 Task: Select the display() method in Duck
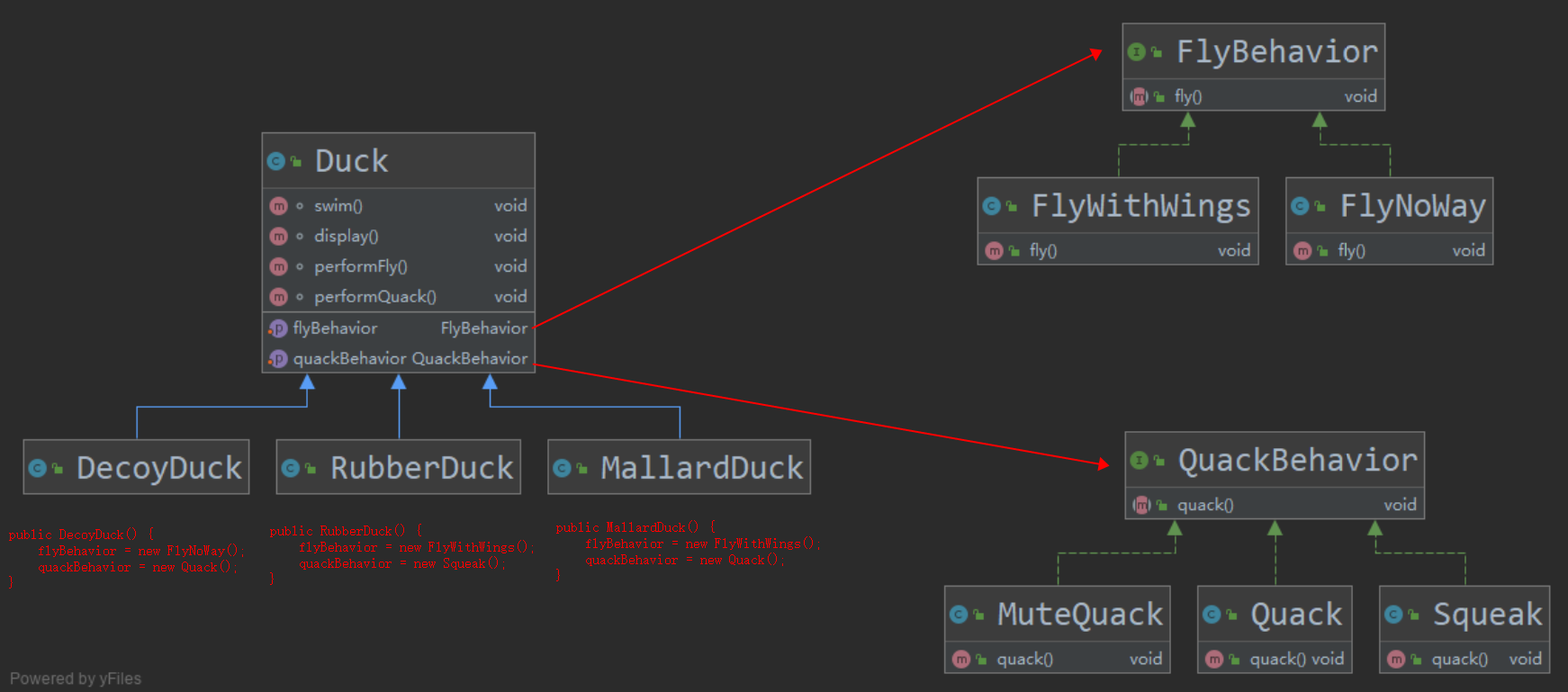pos(398,236)
